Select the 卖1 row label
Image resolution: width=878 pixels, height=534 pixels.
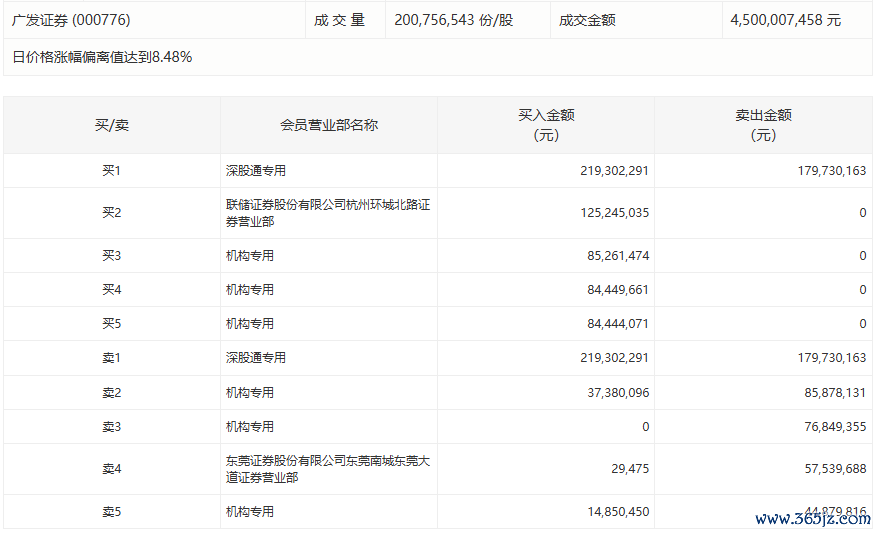click(111, 358)
